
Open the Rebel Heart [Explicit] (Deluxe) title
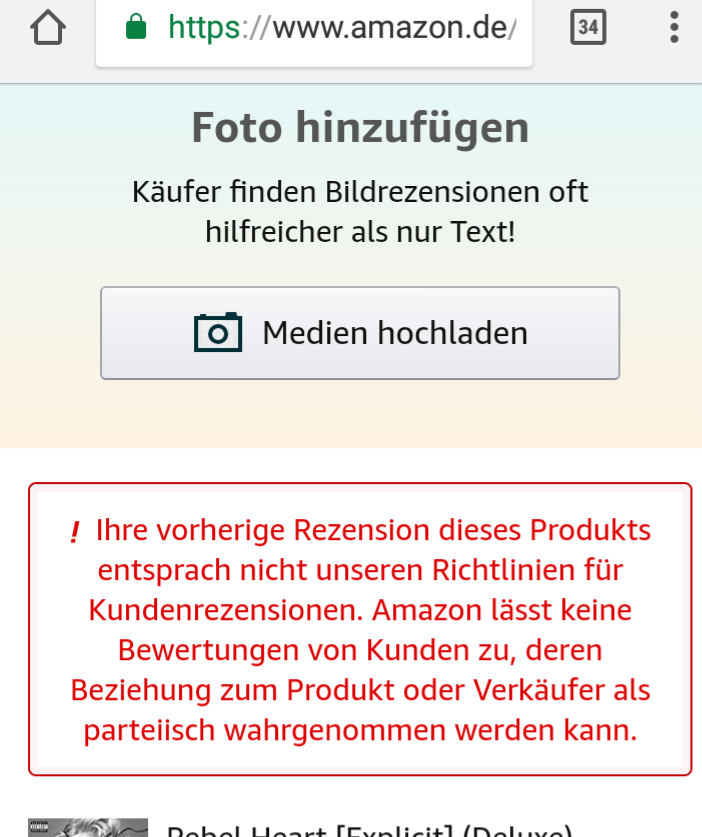pyautogui.click(x=369, y=831)
